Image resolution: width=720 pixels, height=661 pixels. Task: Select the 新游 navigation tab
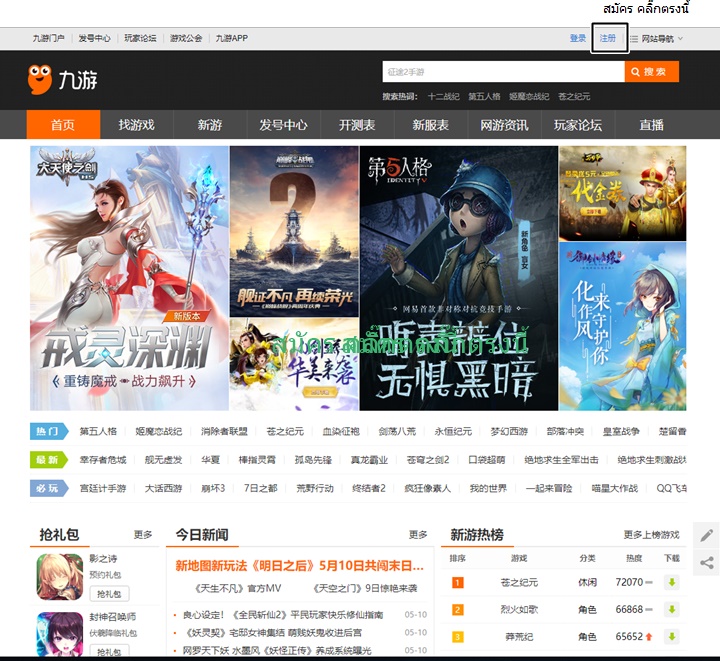210,124
